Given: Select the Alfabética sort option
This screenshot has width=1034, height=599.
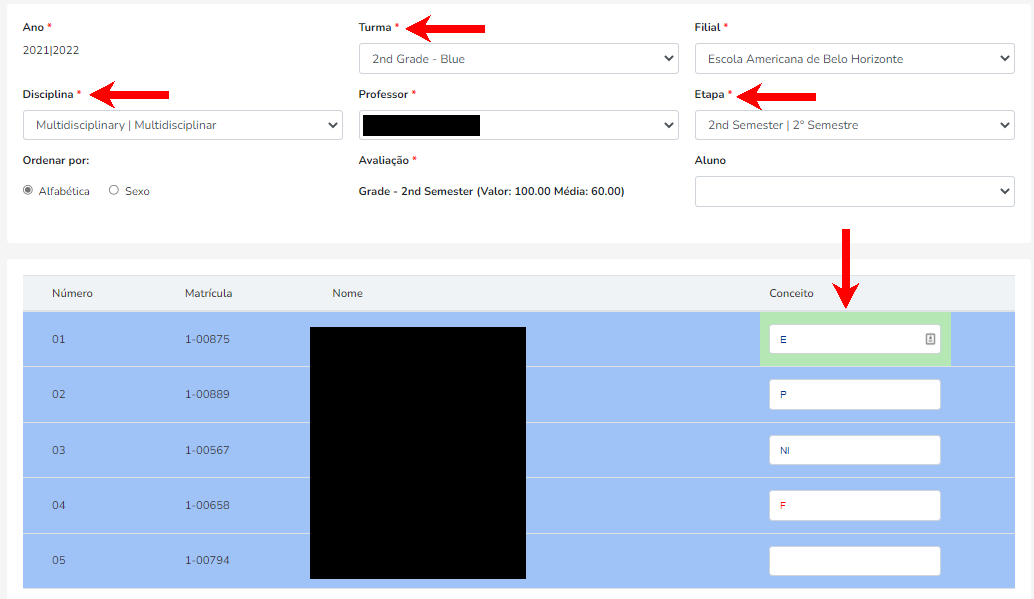Looking at the screenshot, I should coord(28,190).
